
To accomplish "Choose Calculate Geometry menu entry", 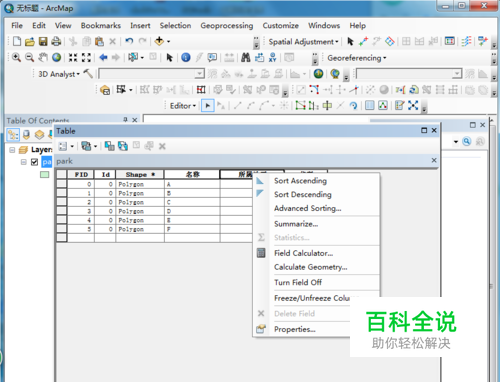I will [x=311, y=267].
